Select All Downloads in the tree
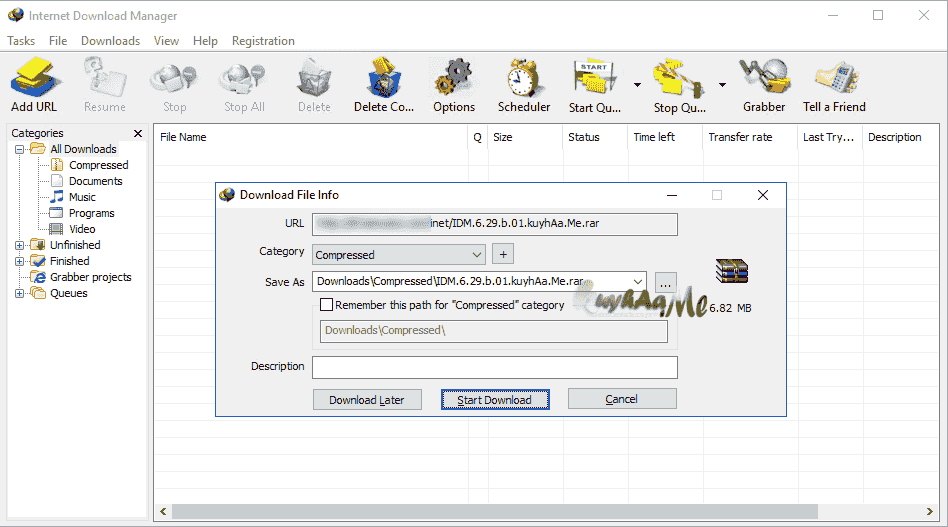Image resolution: width=948 pixels, height=527 pixels. click(83, 149)
